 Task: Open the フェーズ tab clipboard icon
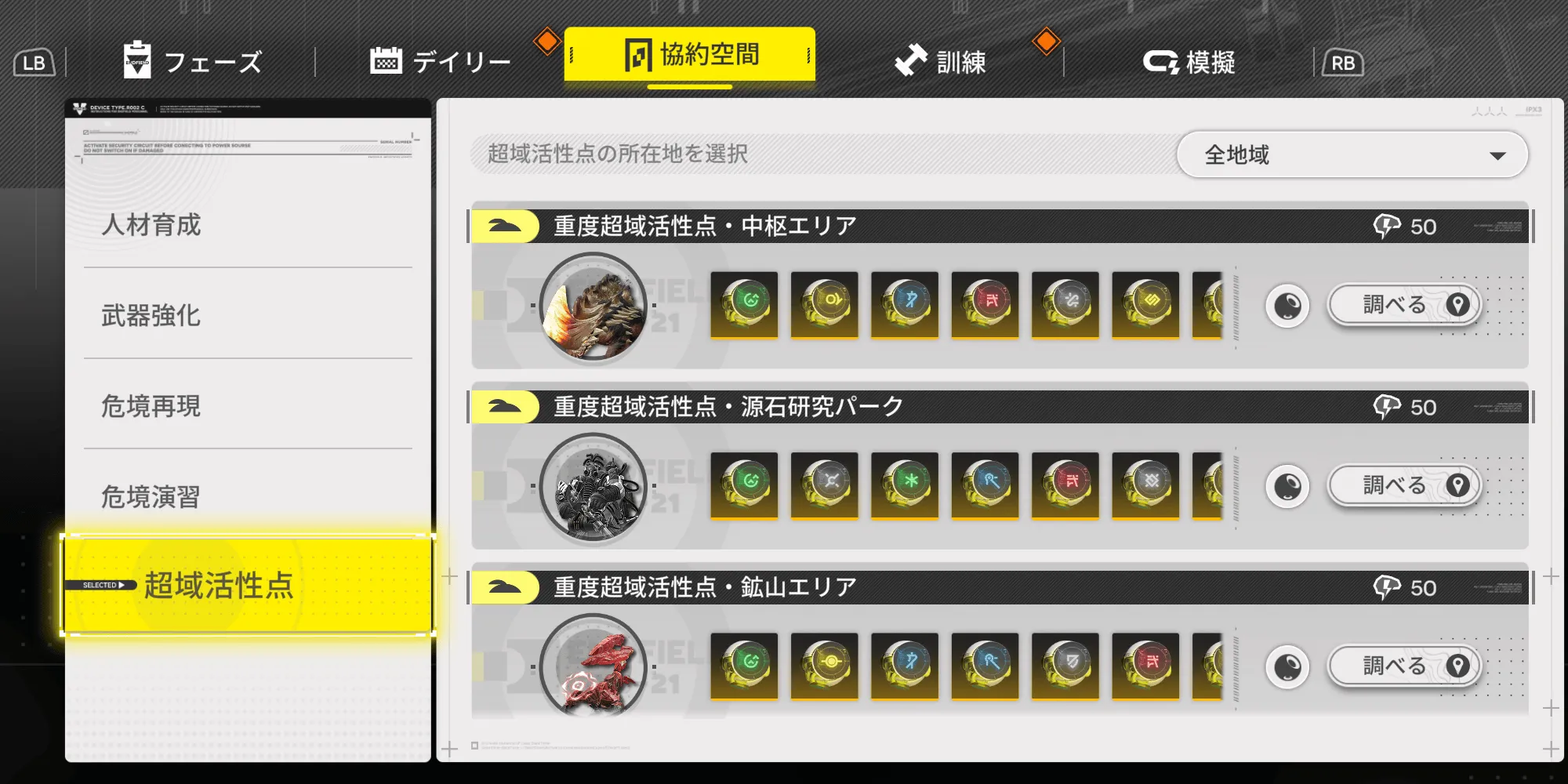coord(137,60)
